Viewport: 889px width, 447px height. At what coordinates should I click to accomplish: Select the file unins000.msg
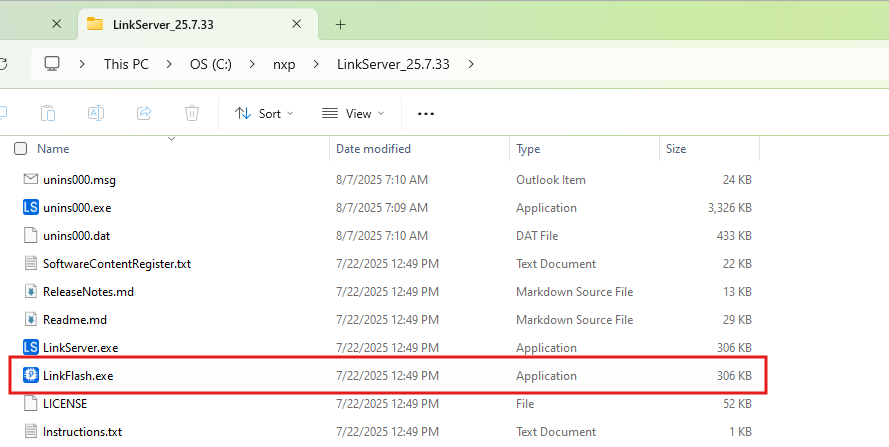(x=79, y=180)
